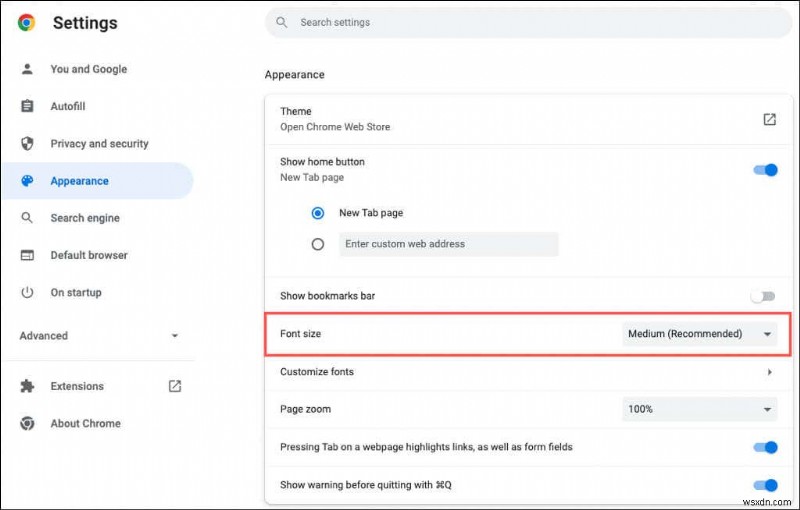Click the Customize fonts chevron arrow
This screenshot has width=800, height=510.
[x=769, y=372]
